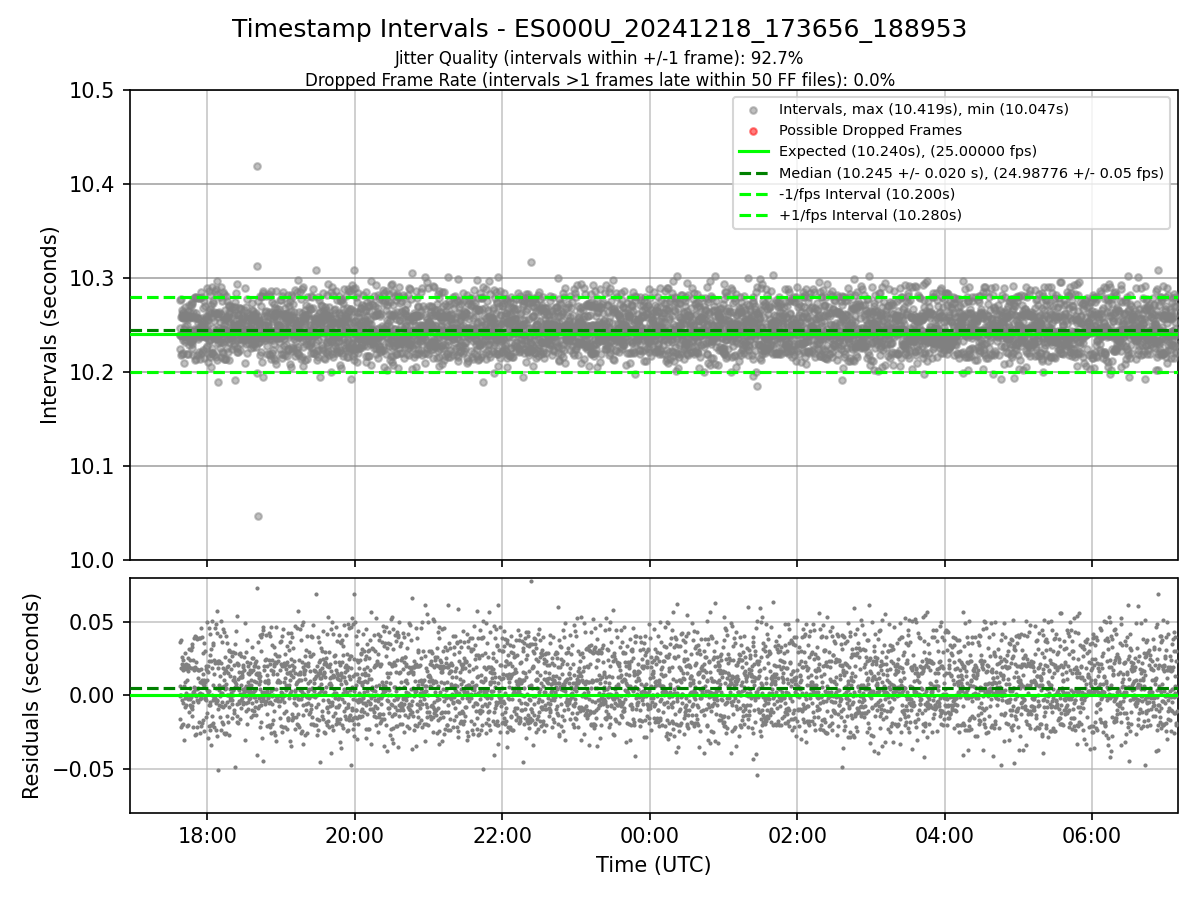Click the maximum outlier point near 10.419s
Screen dimensions: 1200x900
tap(257, 166)
